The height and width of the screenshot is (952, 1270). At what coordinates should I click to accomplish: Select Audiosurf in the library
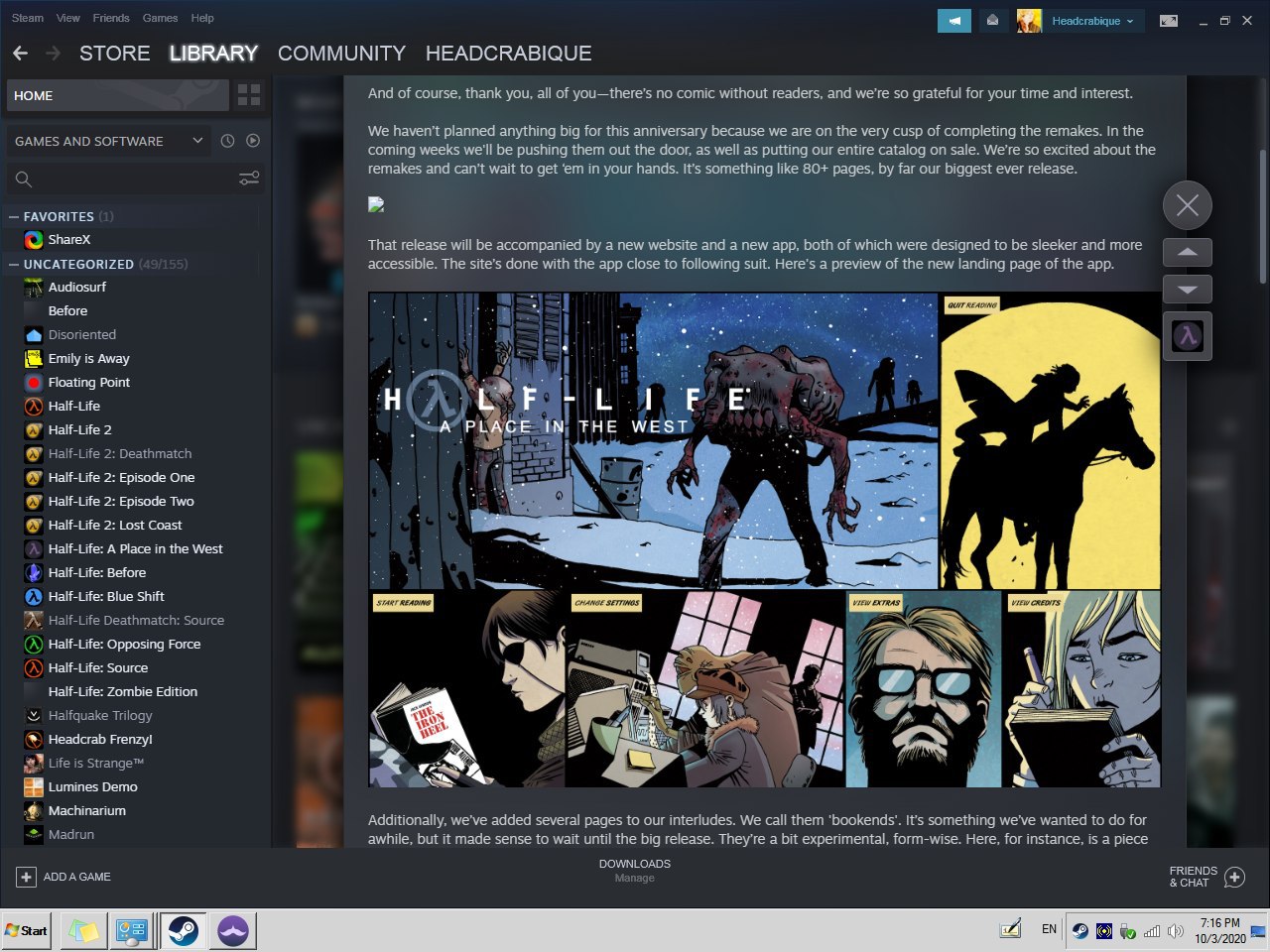click(x=77, y=287)
